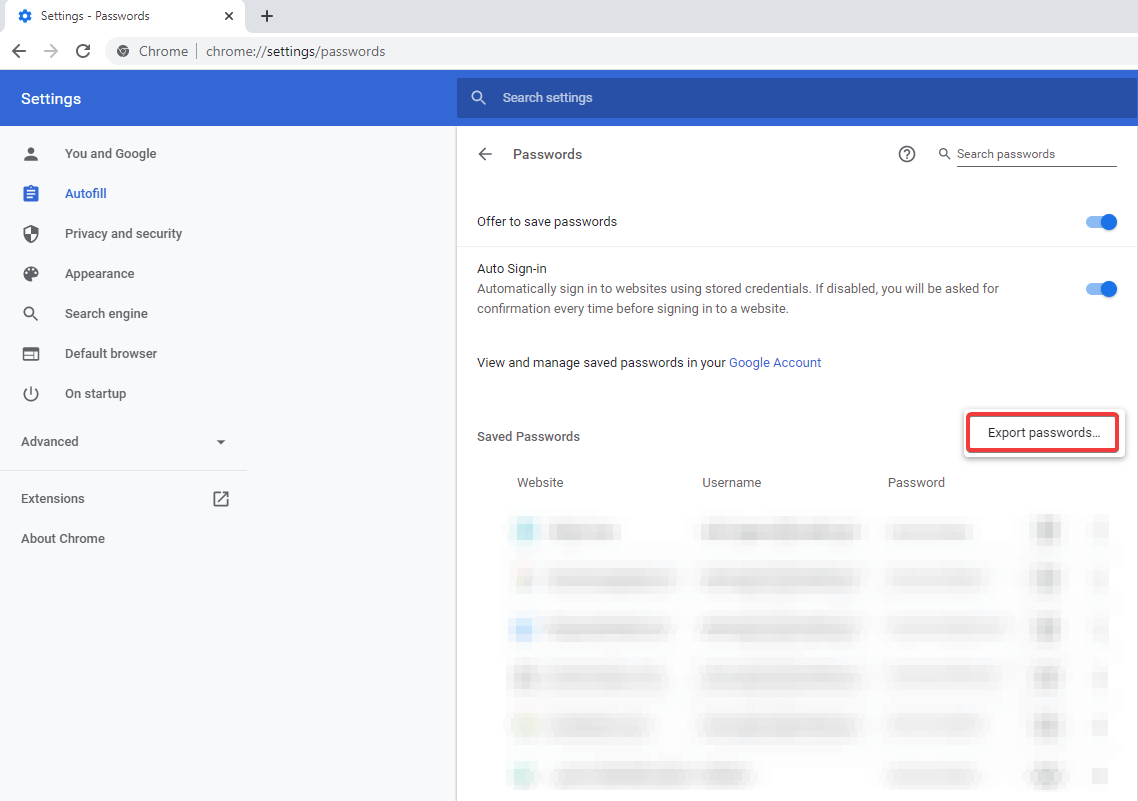The width and height of the screenshot is (1138, 801).
Task: Click the Privacy and security shield icon
Action: click(x=31, y=233)
